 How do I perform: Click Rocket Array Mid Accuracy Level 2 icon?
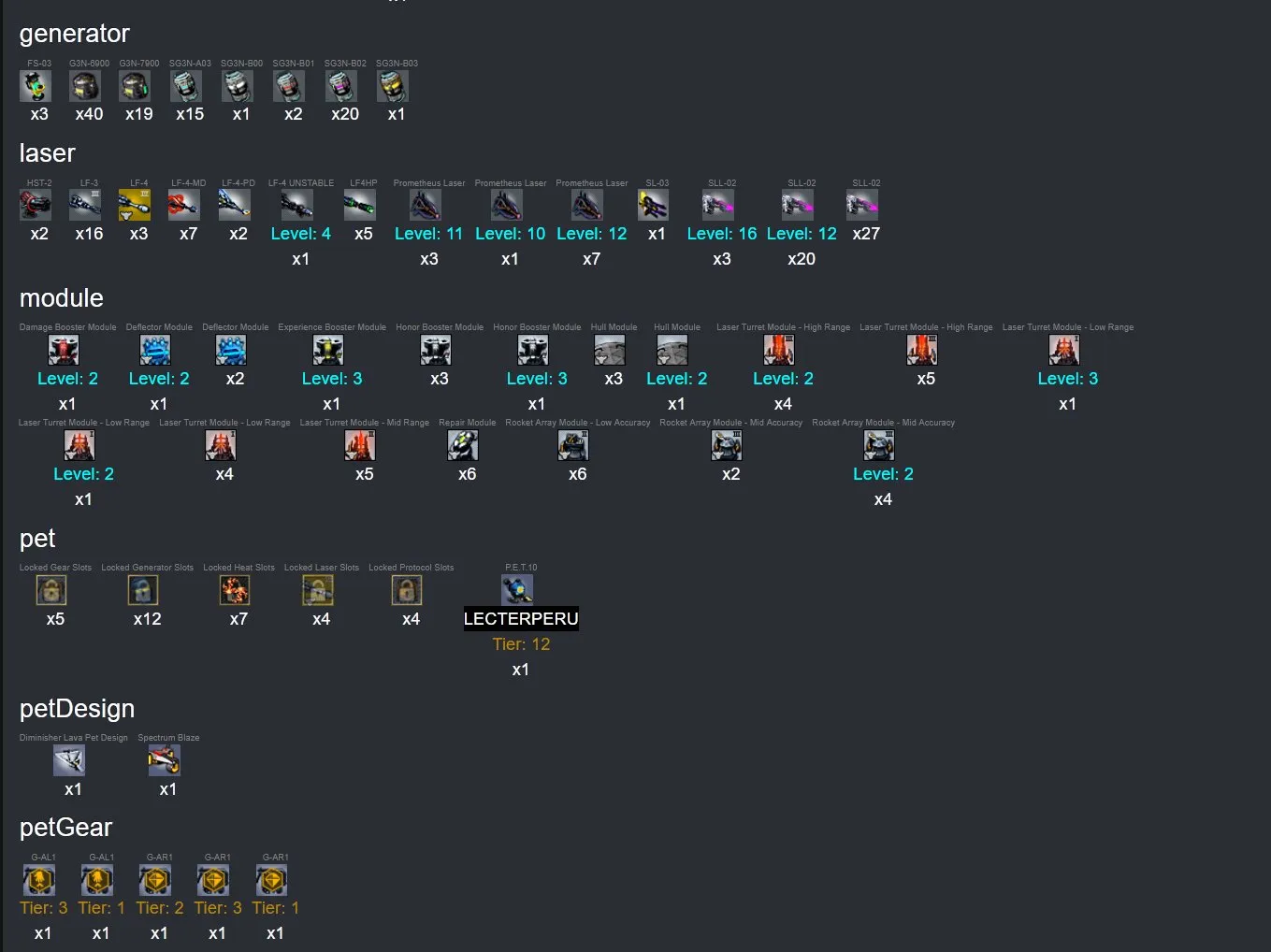tap(879, 445)
